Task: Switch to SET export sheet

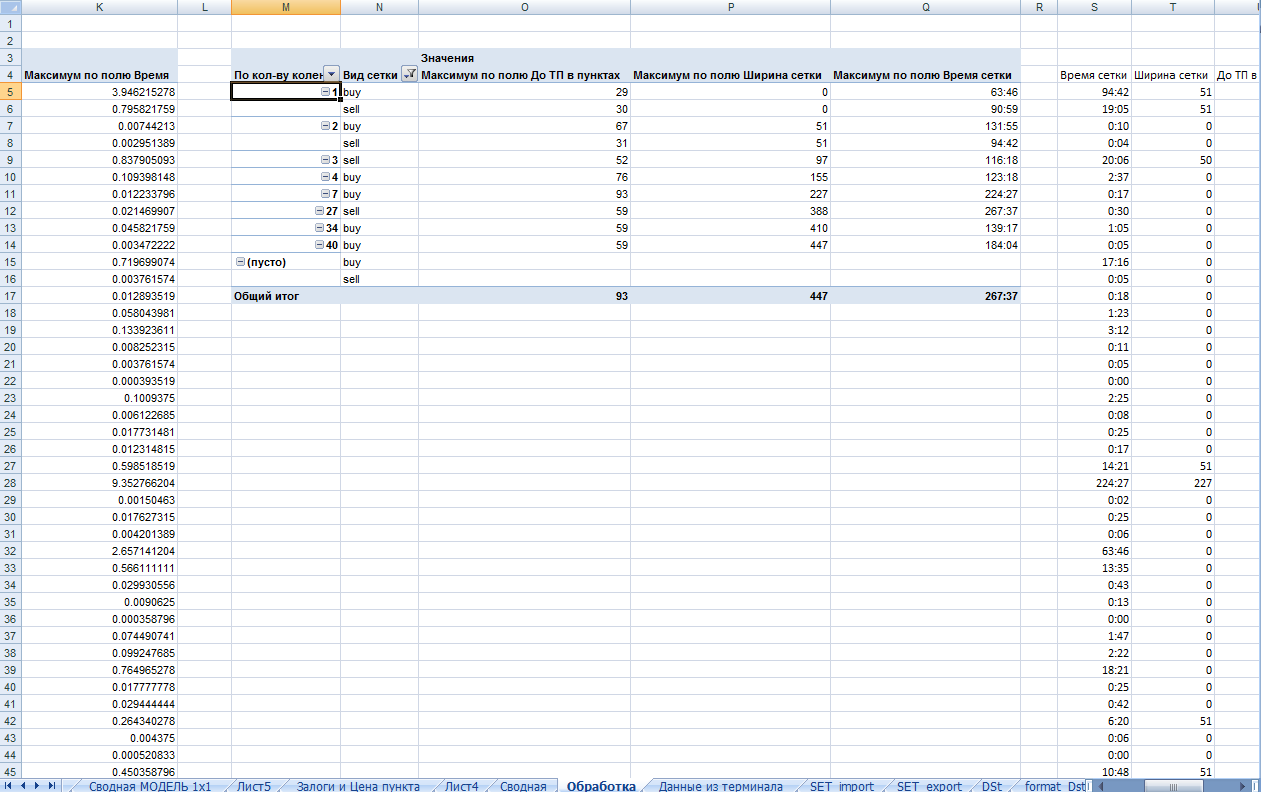Action: pos(929,786)
